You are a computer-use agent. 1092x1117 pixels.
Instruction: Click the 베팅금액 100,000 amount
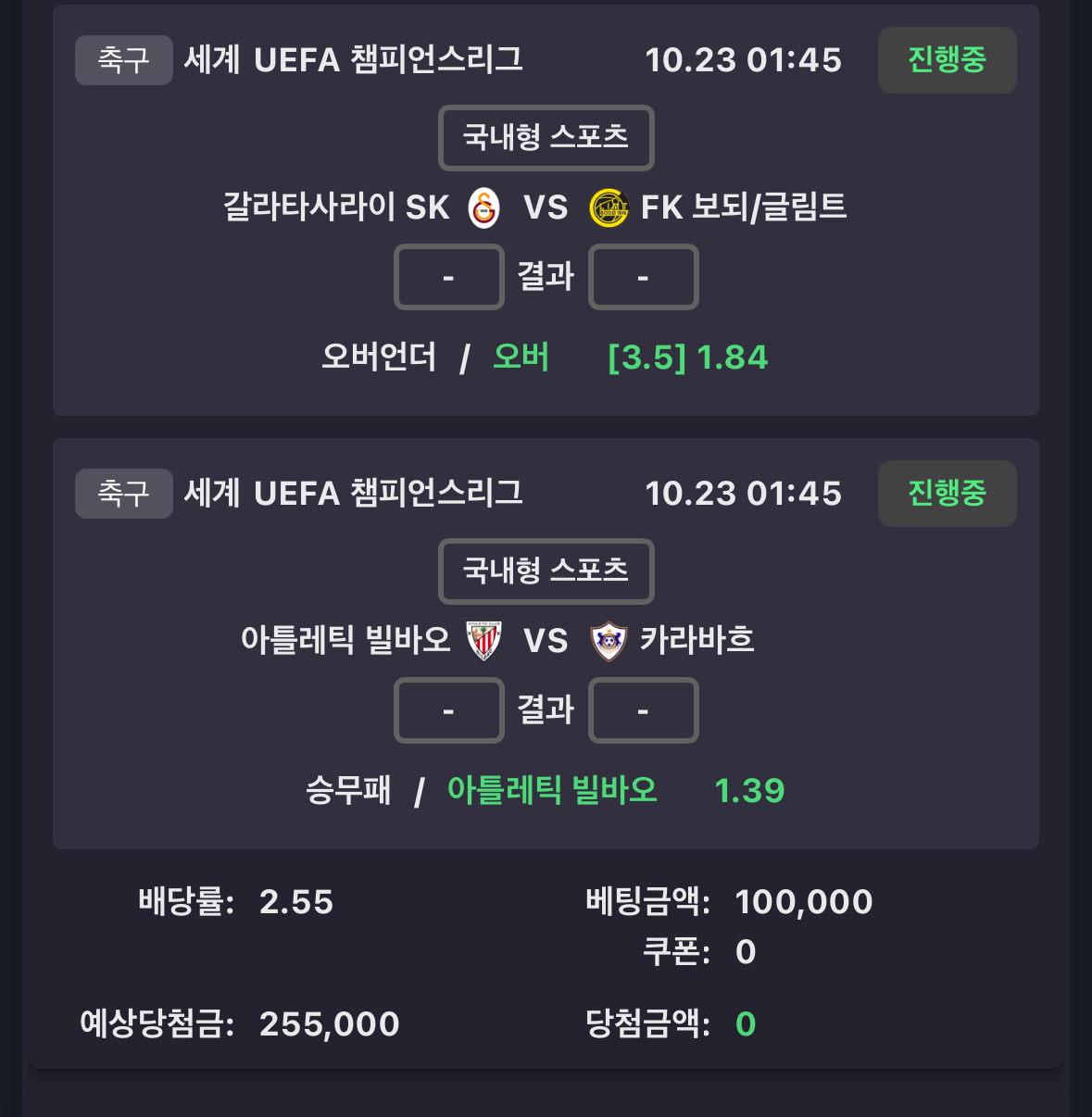tap(803, 902)
